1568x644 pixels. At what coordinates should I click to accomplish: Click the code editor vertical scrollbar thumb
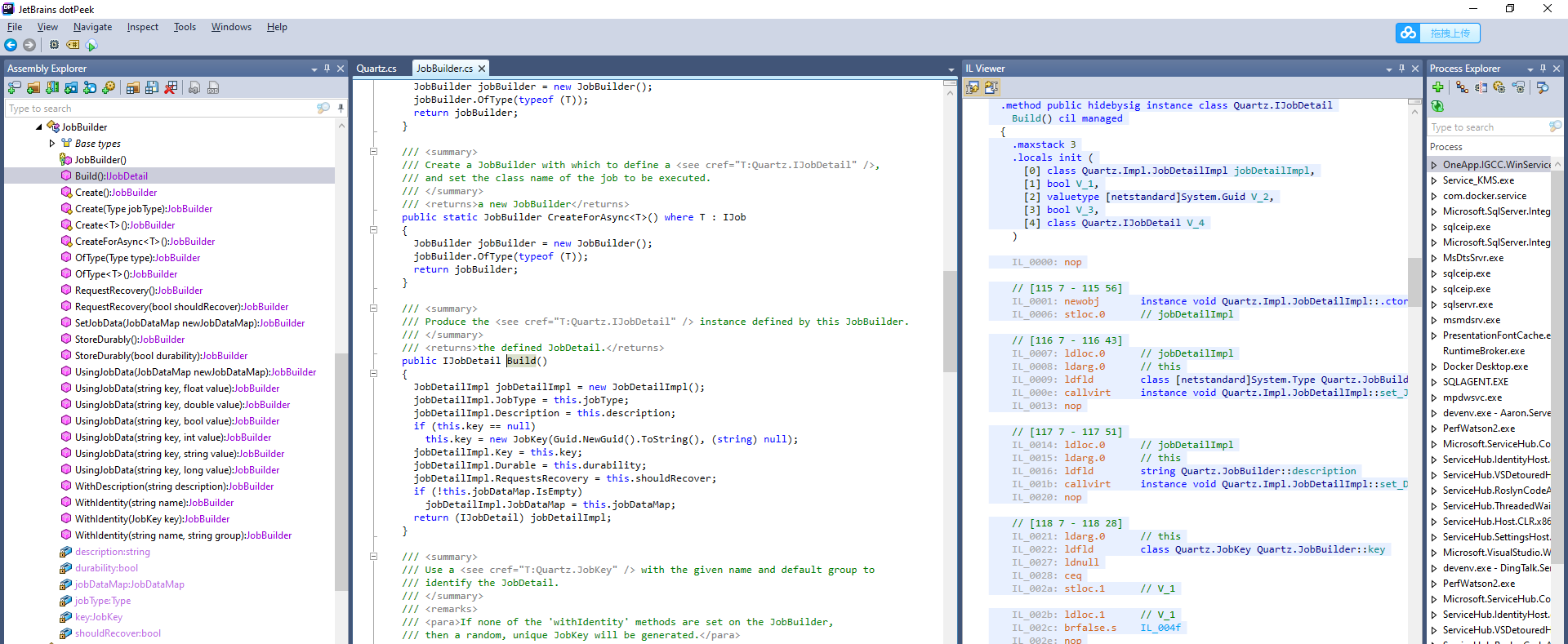(x=950, y=321)
